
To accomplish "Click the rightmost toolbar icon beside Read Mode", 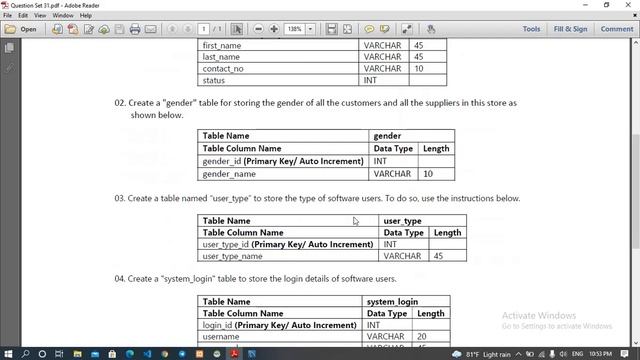I will coord(431,29).
